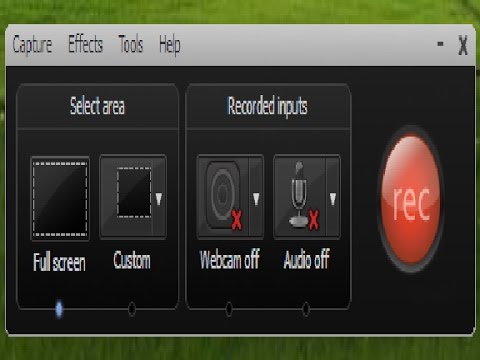Click the Custom label
Viewport: 480px width, 360px height.
[x=132, y=260]
